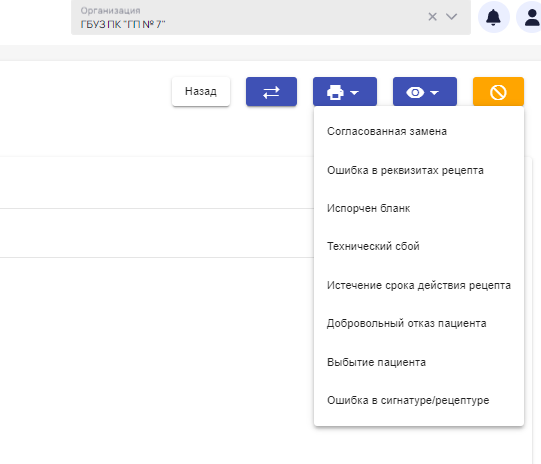Click the eye view icon button
The width and height of the screenshot is (541, 464).
(415, 92)
